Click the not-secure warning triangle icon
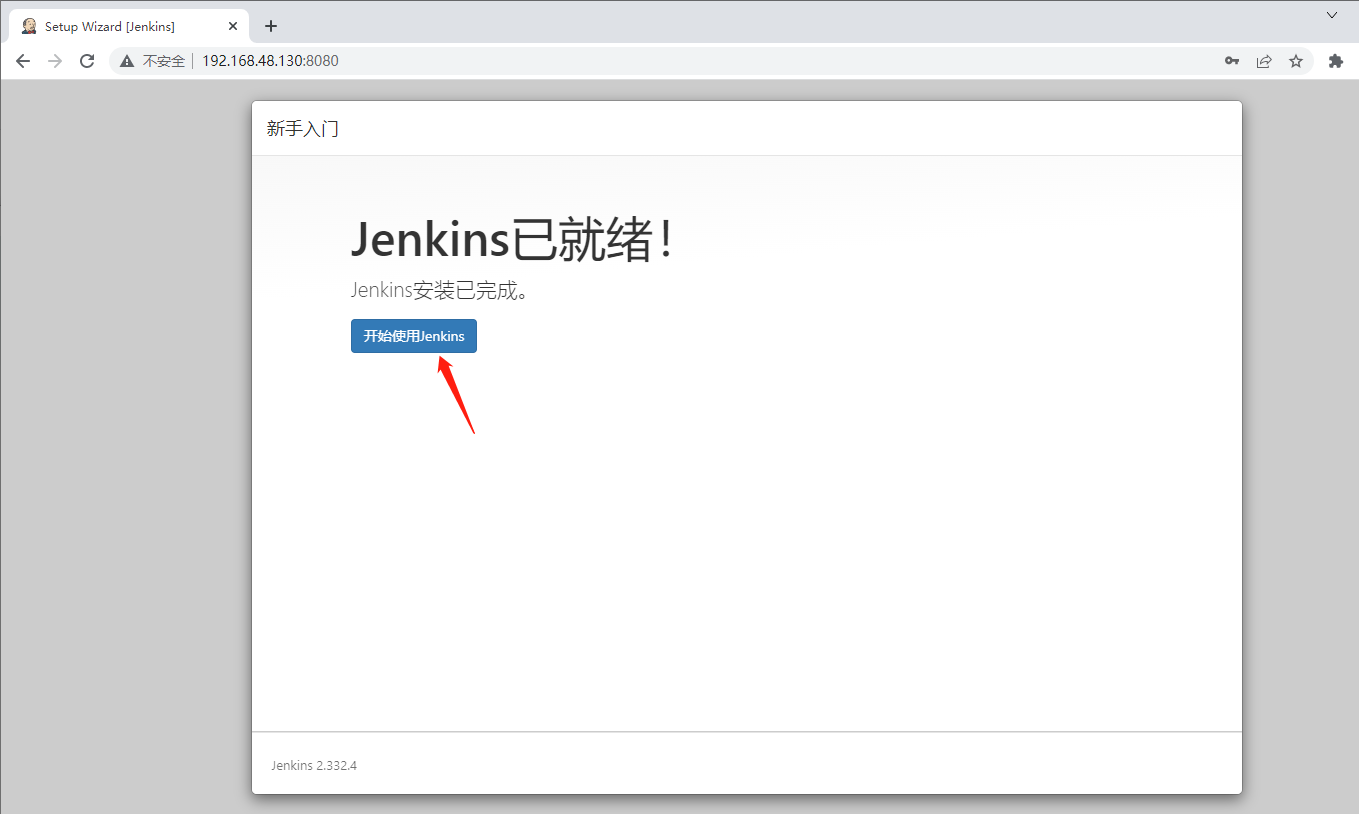Image resolution: width=1359 pixels, height=814 pixels. point(127,61)
